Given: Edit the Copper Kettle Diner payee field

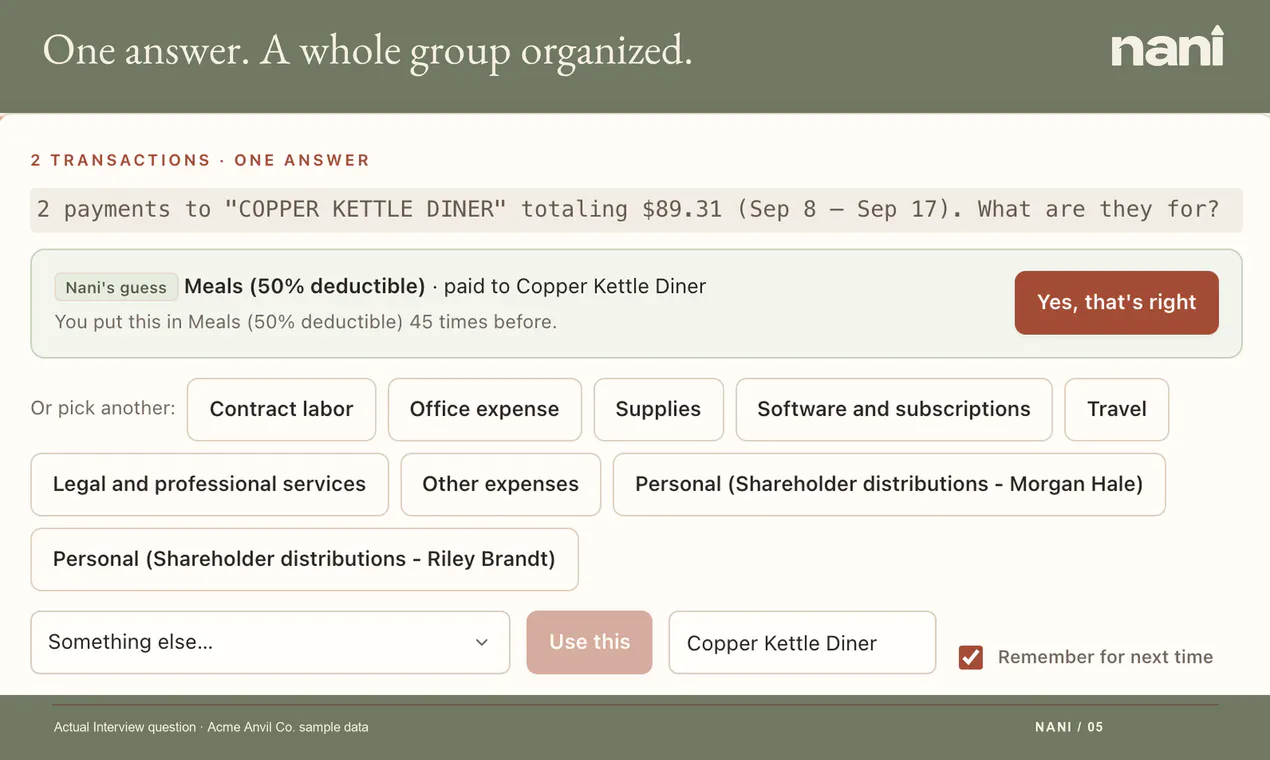Looking at the screenshot, I should click(802, 643).
